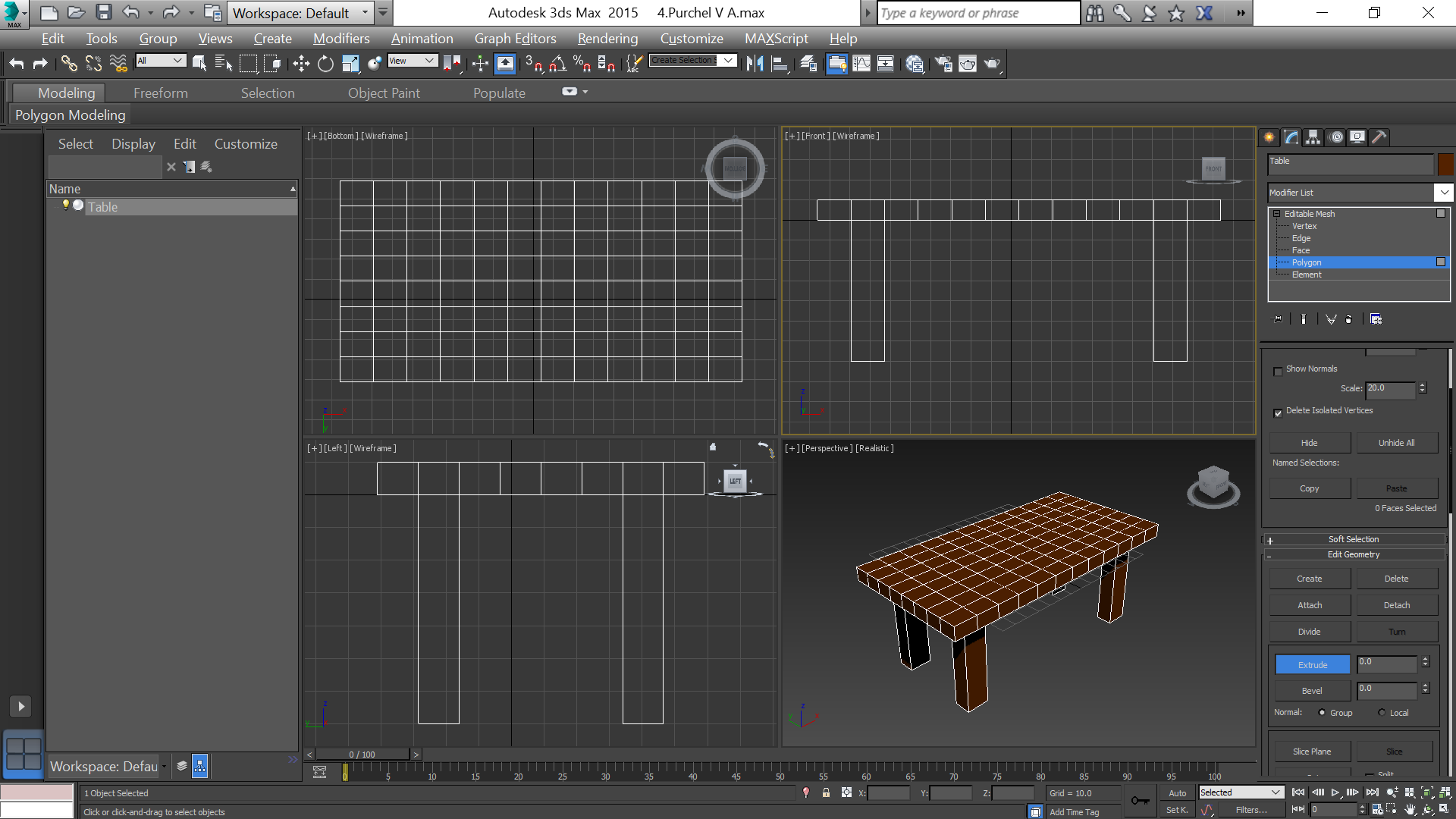Image resolution: width=1456 pixels, height=819 pixels.
Task: Click the Extrude button
Action: click(1313, 665)
